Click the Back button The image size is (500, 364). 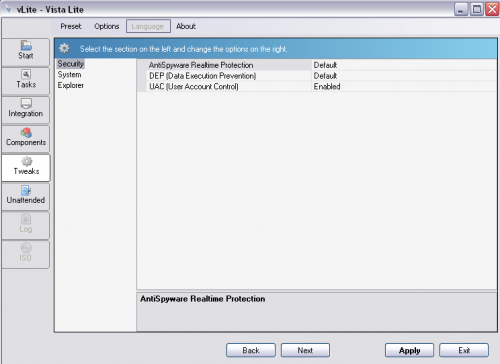(x=251, y=350)
